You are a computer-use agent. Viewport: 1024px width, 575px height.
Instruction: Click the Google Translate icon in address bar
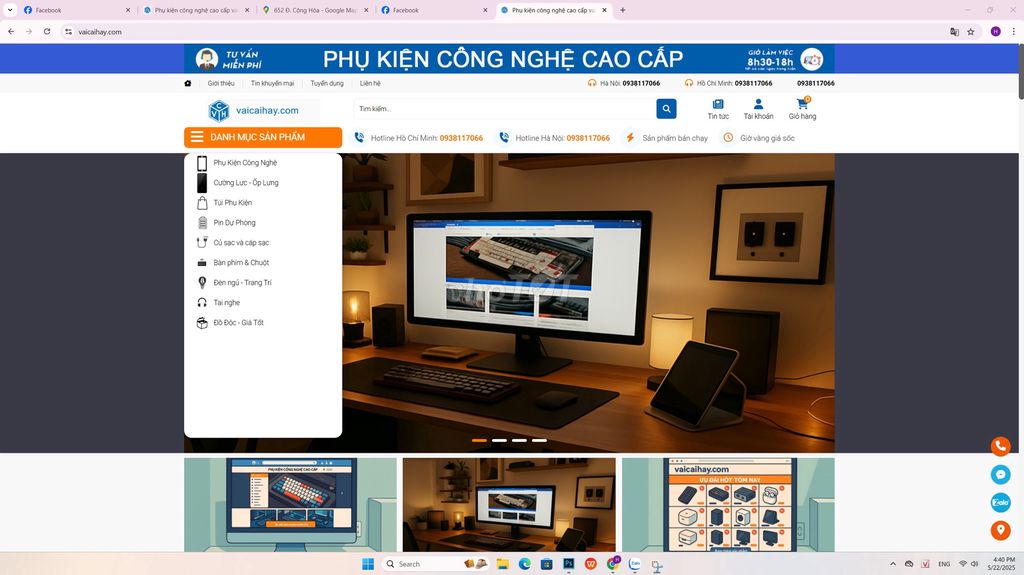point(954,31)
